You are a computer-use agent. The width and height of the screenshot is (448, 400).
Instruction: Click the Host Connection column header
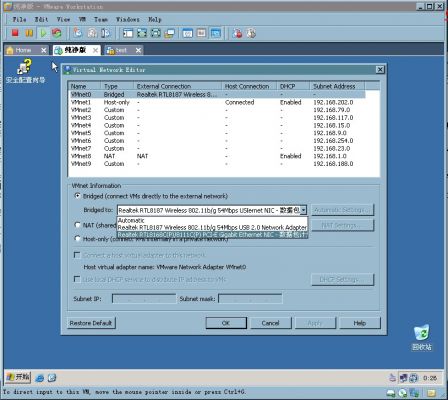tap(249, 86)
